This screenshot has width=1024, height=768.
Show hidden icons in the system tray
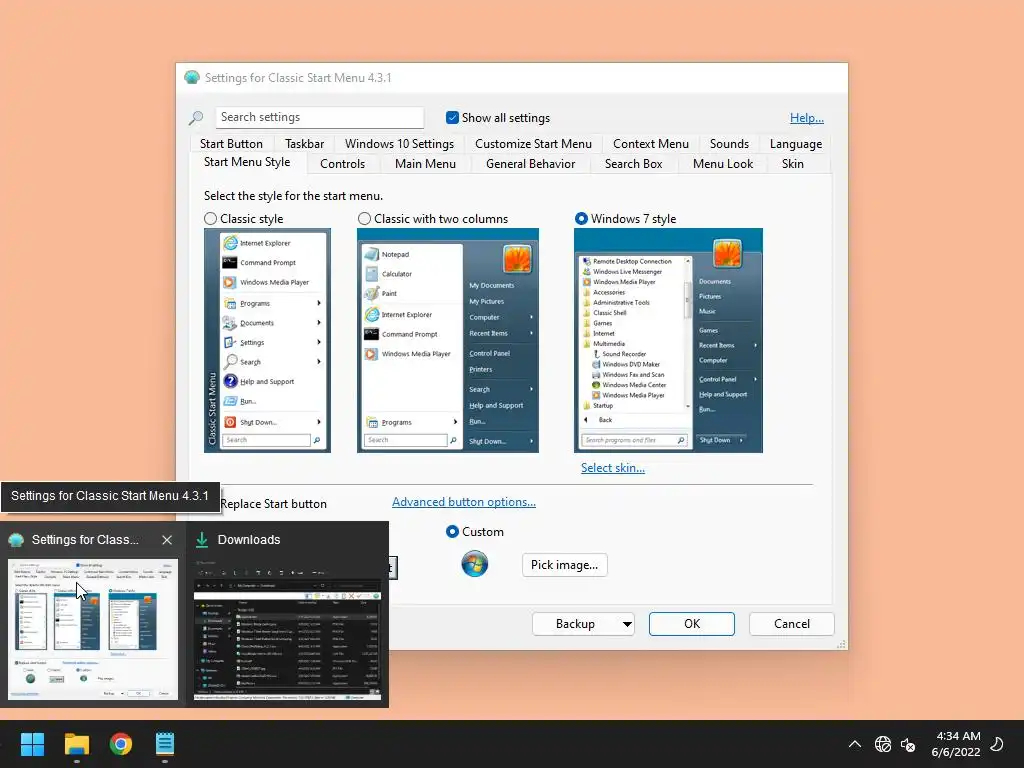click(855, 744)
